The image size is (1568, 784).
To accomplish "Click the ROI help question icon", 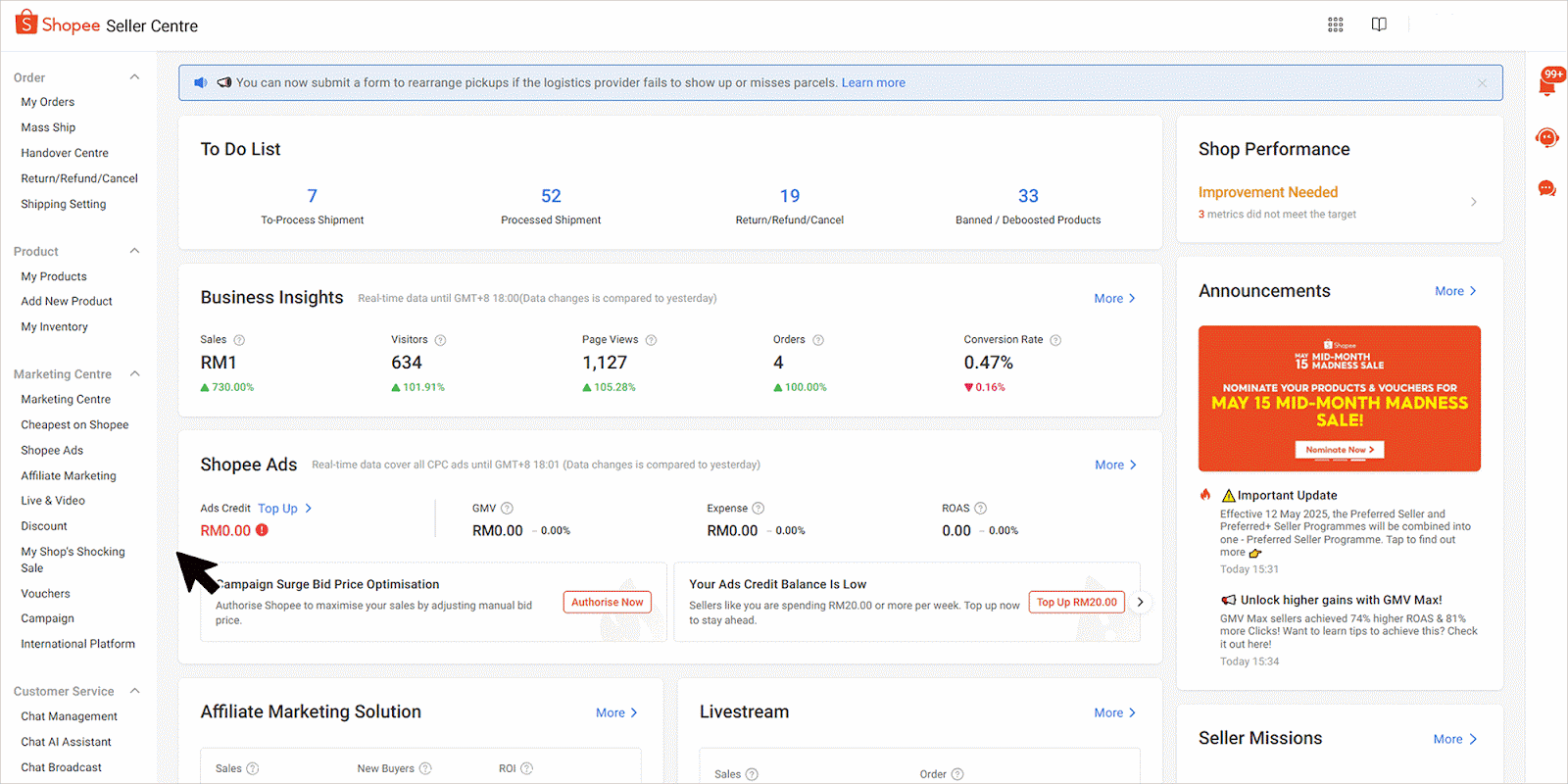I will click(526, 768).
